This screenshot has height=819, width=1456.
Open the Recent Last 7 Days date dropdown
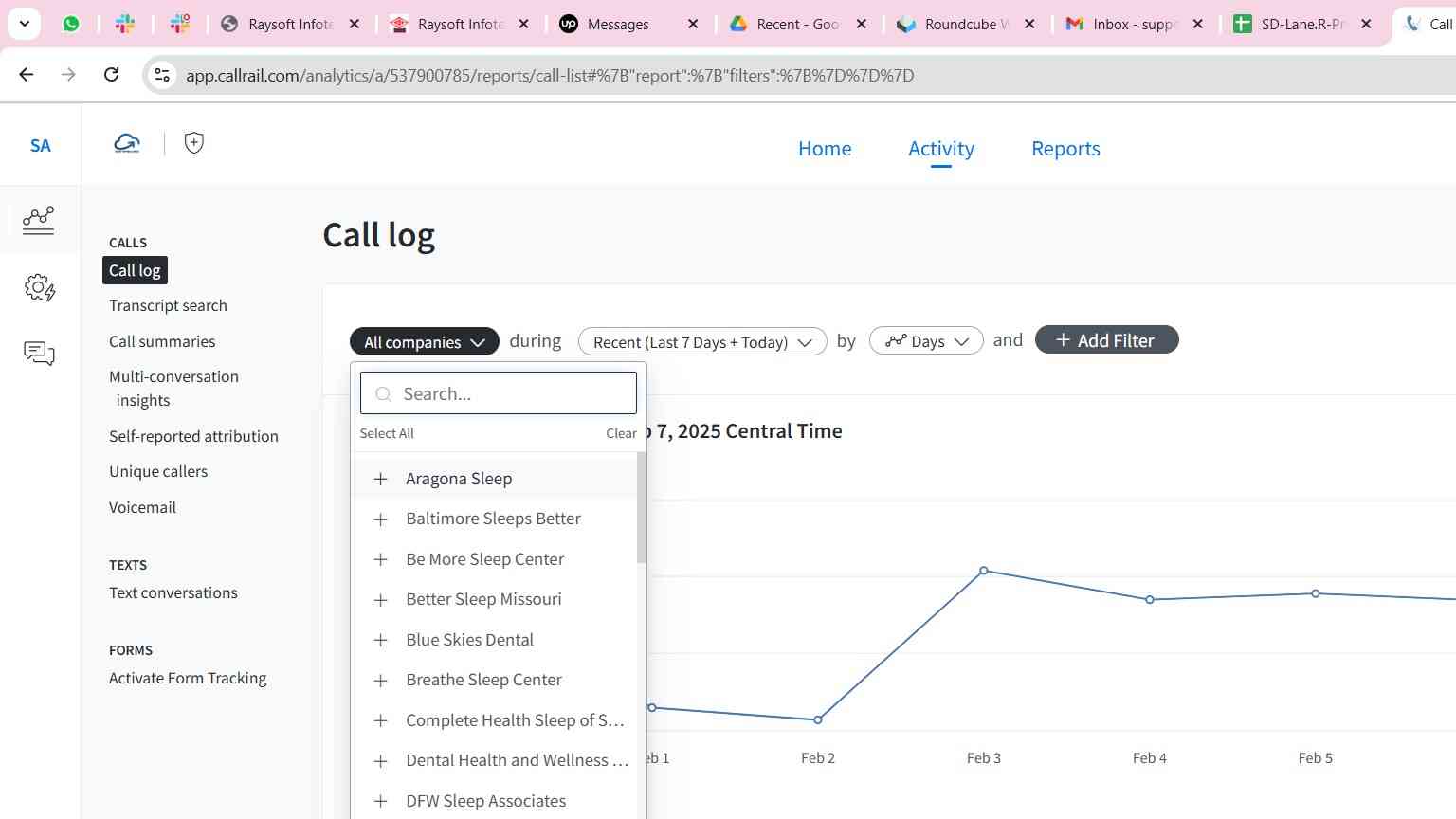coord(702,341)
